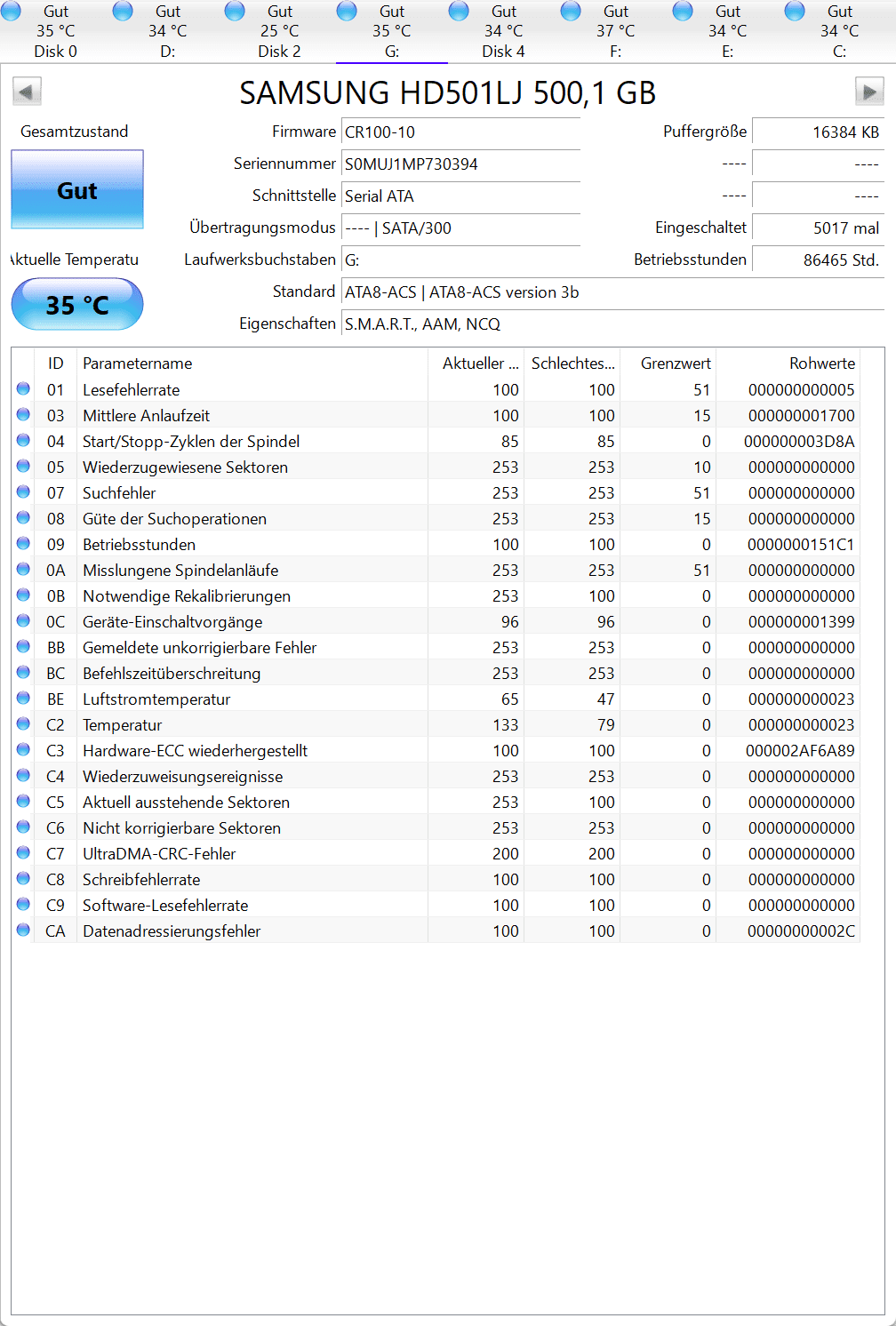Switch to Disk 2 tab at 25 °C
The width and height of the screenshot is (896, 1326).
coord(280,31)
